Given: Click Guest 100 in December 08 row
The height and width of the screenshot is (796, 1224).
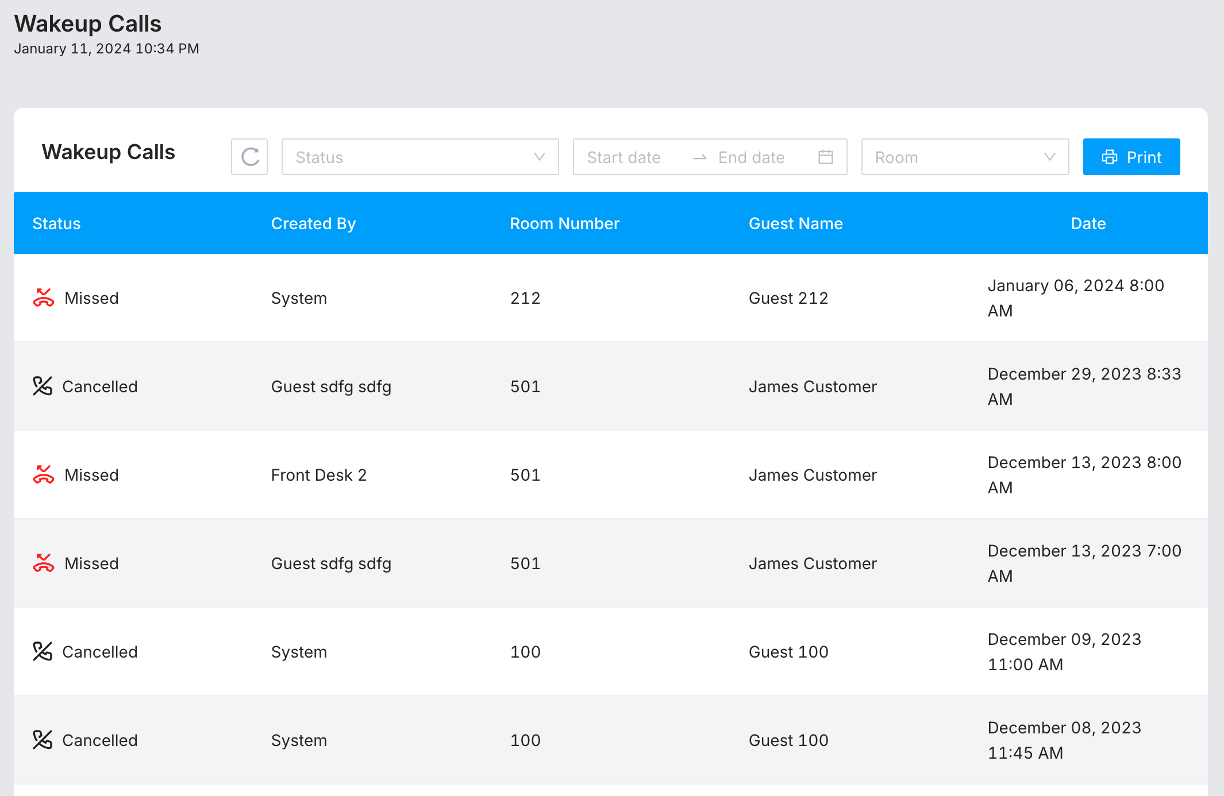Looking at the screenshot, I should [789, 740].
